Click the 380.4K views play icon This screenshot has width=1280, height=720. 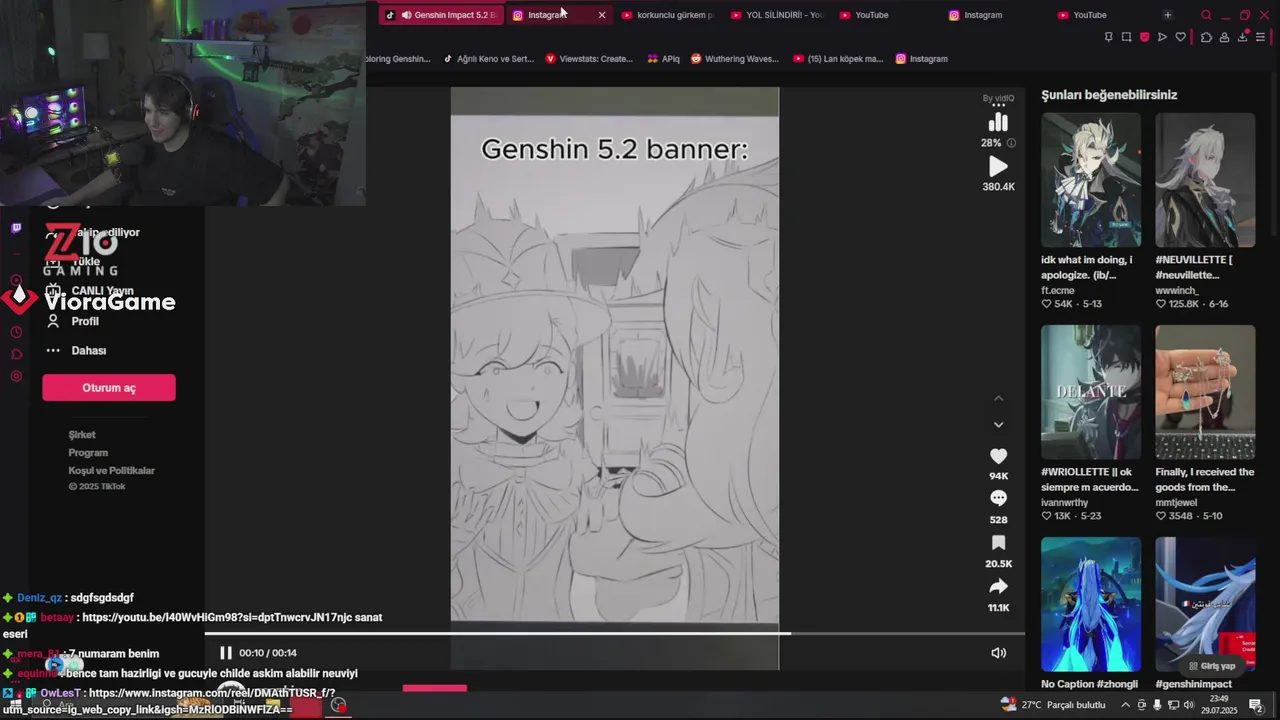point(998,166)
